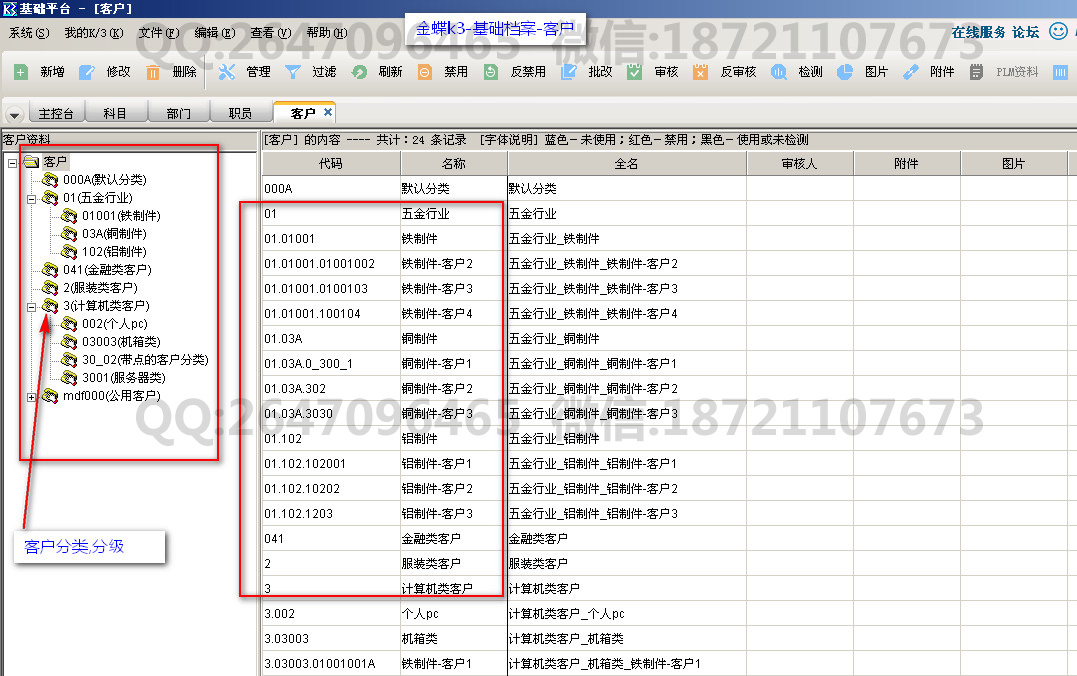Open the 过滤 (Filter) funnel tool
The width and height of the screenshot is (1077, 676).
293,72
